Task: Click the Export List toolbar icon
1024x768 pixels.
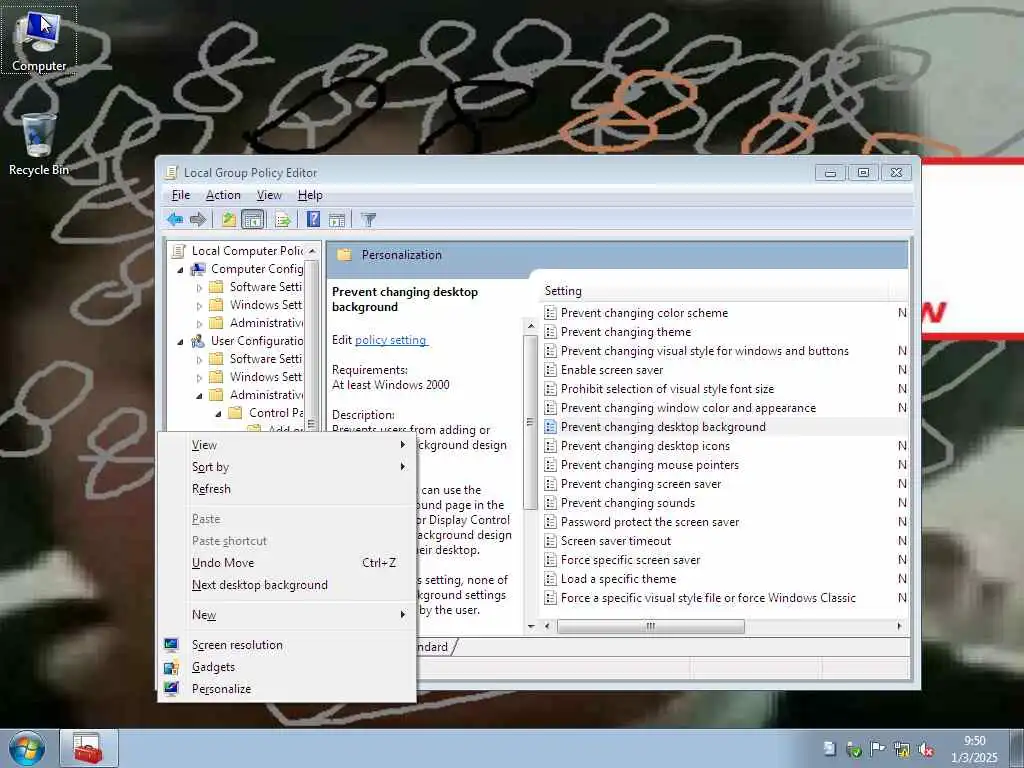Action: [x=283, y=219]
